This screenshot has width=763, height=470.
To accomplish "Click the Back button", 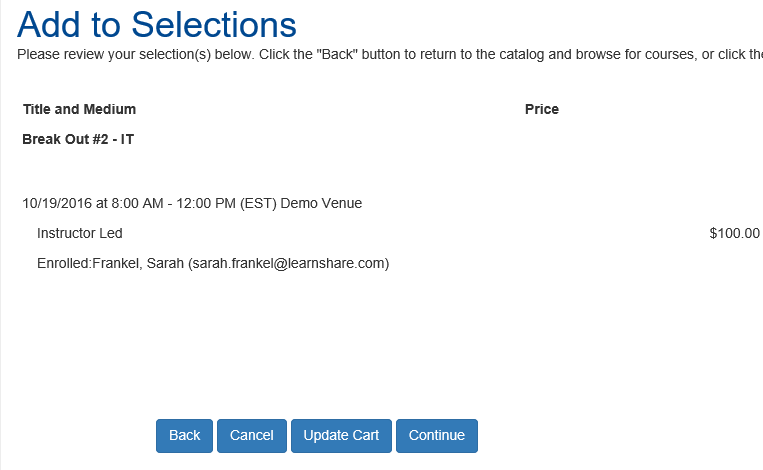I will pos(184,436).
